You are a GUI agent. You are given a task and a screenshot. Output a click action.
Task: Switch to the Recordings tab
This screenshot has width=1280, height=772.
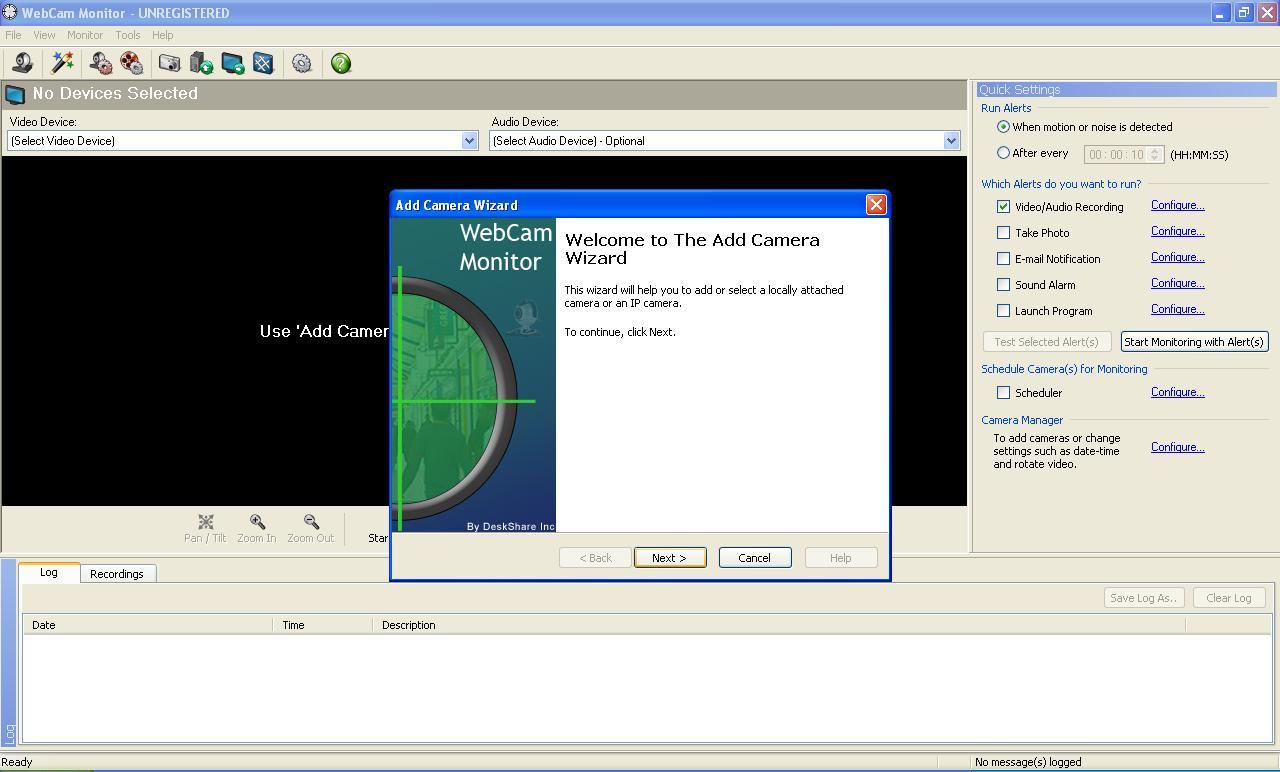(117, 573)
